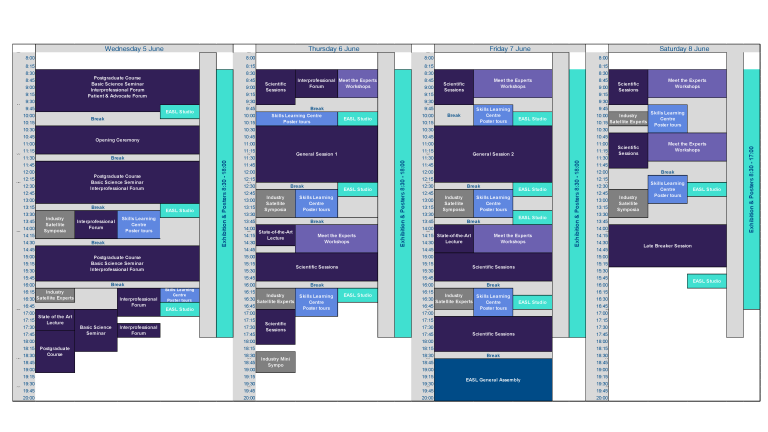Select the EASL General Assembly block

(x=493, y=380)
